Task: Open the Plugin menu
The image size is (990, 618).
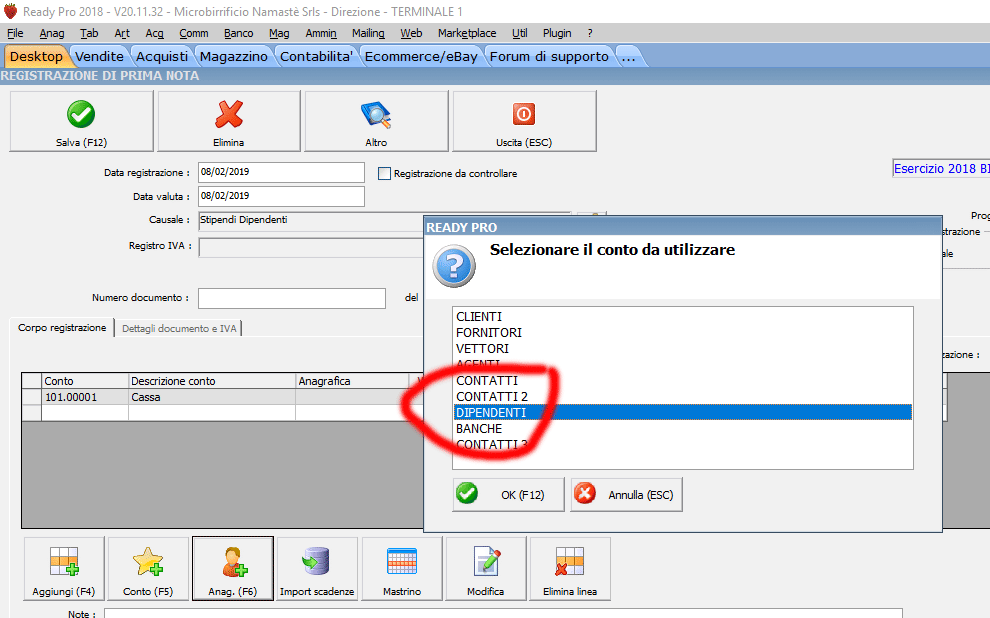Action: coord(557,33)
